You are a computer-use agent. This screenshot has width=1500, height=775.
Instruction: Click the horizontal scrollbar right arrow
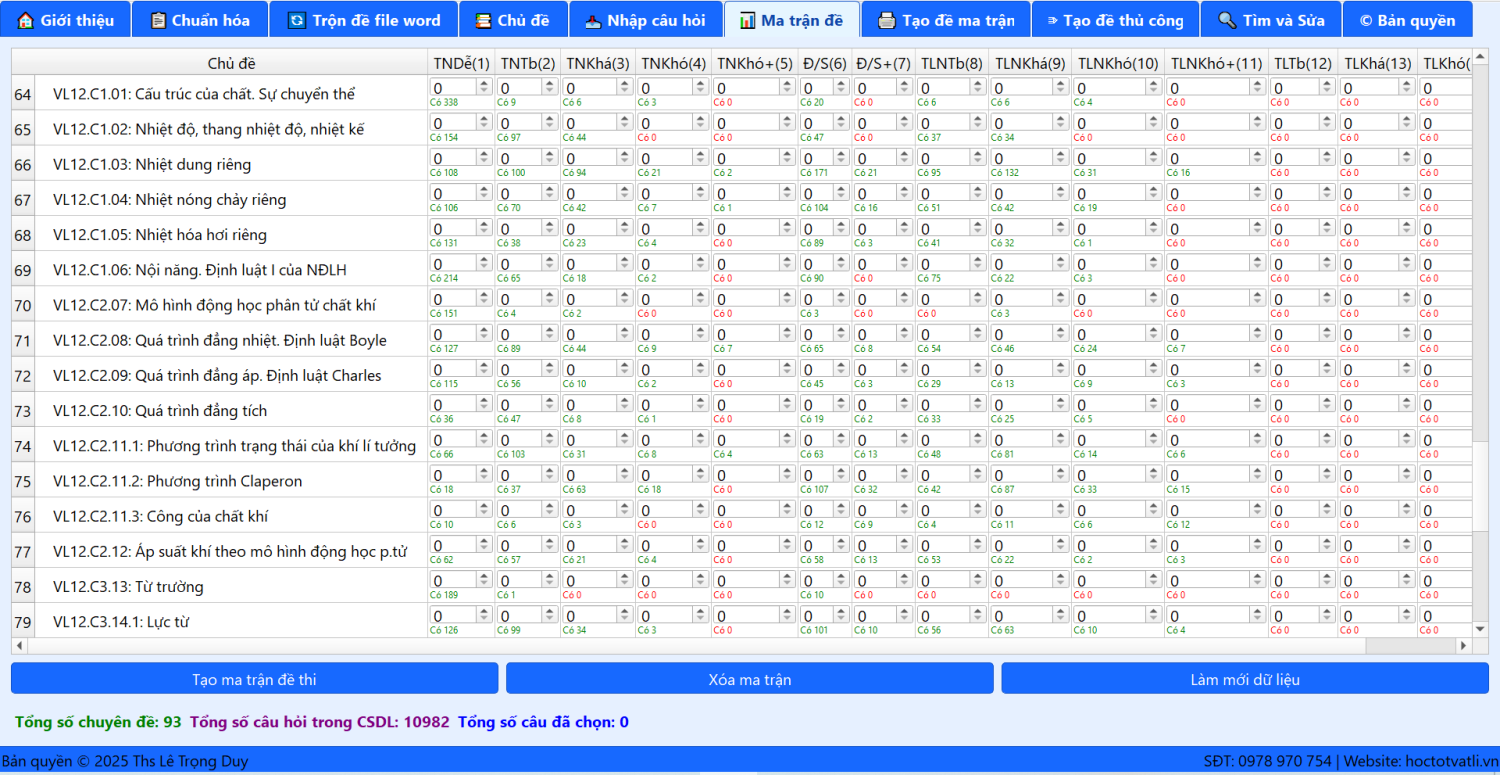pos(1464,647)
